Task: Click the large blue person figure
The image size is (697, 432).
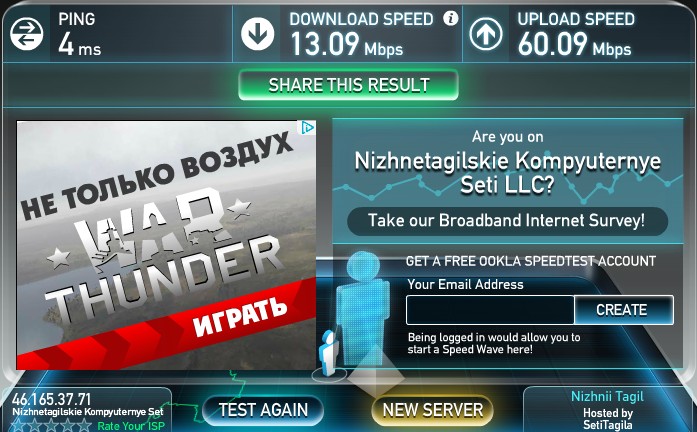Action: click(x=363, y=307)
